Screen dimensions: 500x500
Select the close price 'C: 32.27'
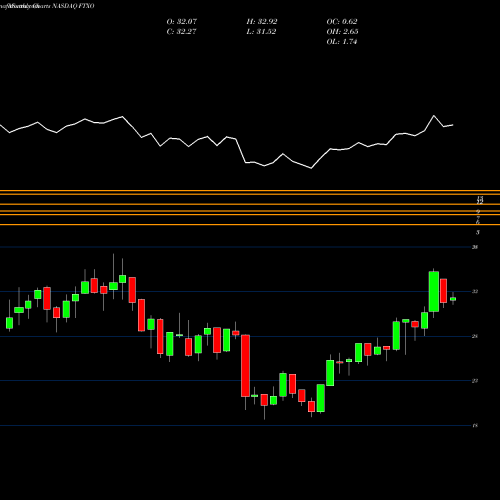[x=181, y=31]
